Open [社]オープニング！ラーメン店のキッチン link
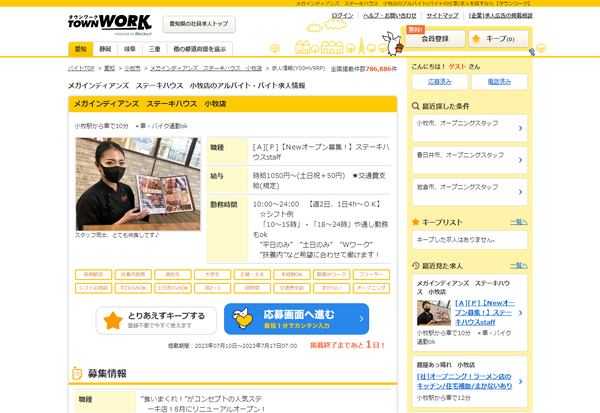 pyautogui.click(x=465, y=381)
